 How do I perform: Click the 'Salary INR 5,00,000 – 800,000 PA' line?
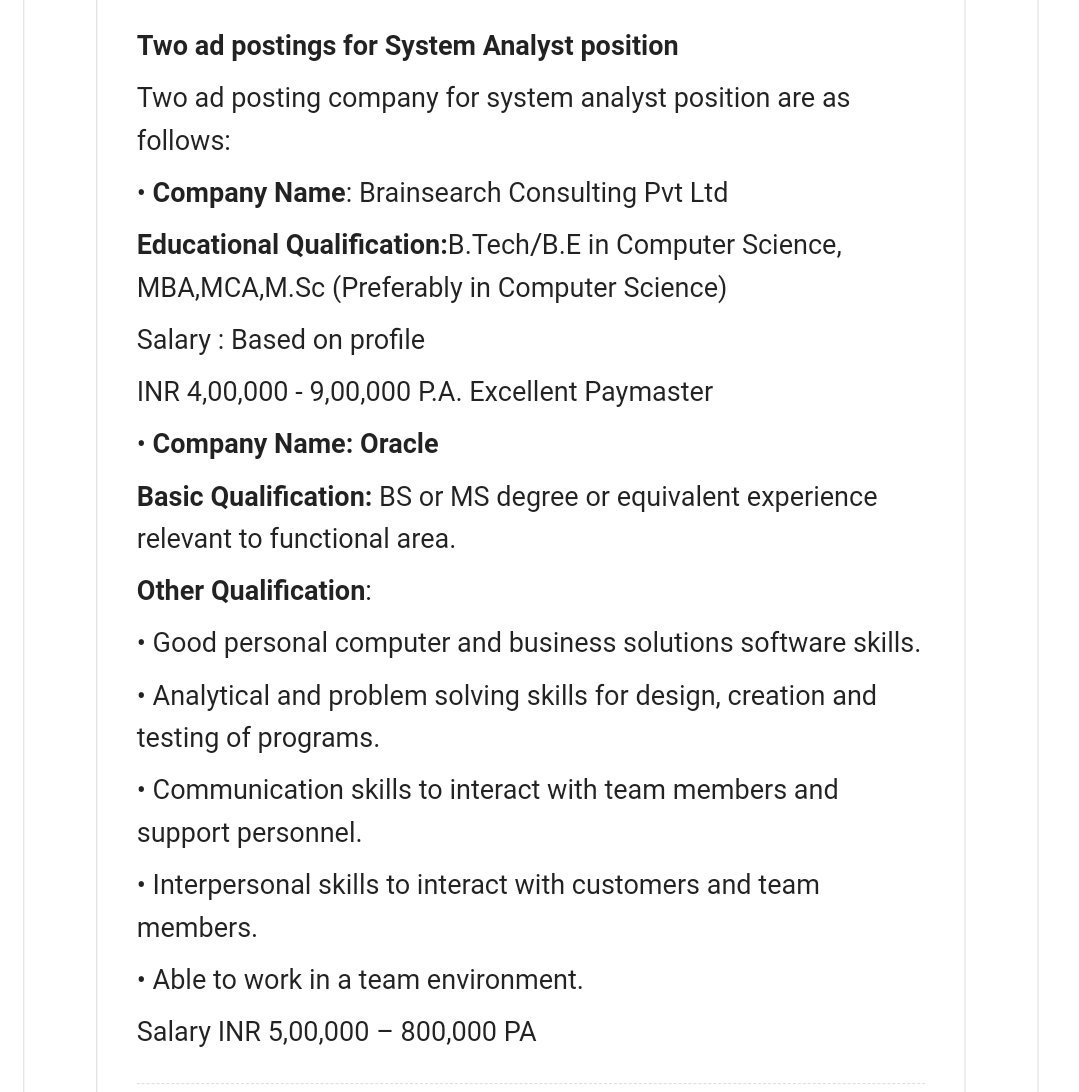336,1032
